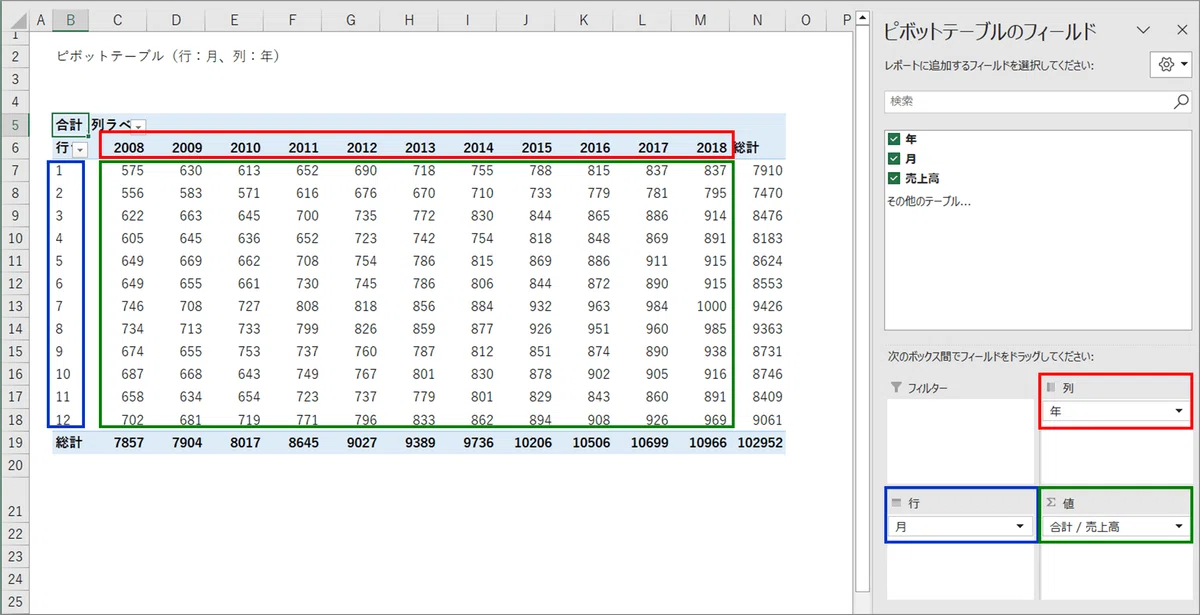Viewport: 1200px width, 615px height.
Task: Uncheck the 年 field checkbox
Action: click(x=894, y=139)
